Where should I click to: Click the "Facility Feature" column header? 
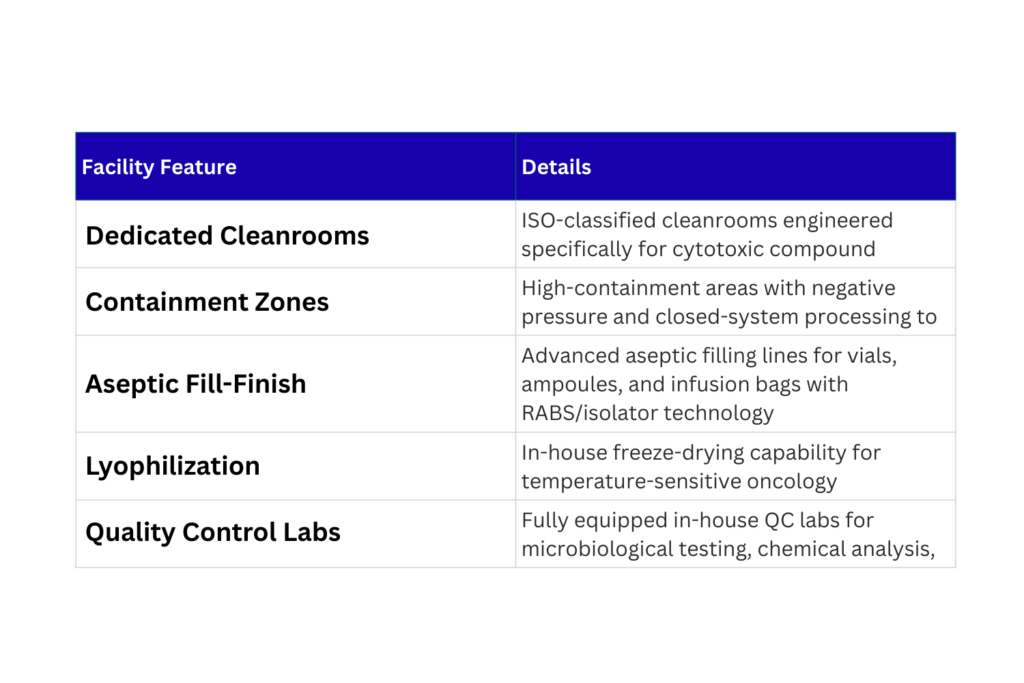tap(159, 167)
